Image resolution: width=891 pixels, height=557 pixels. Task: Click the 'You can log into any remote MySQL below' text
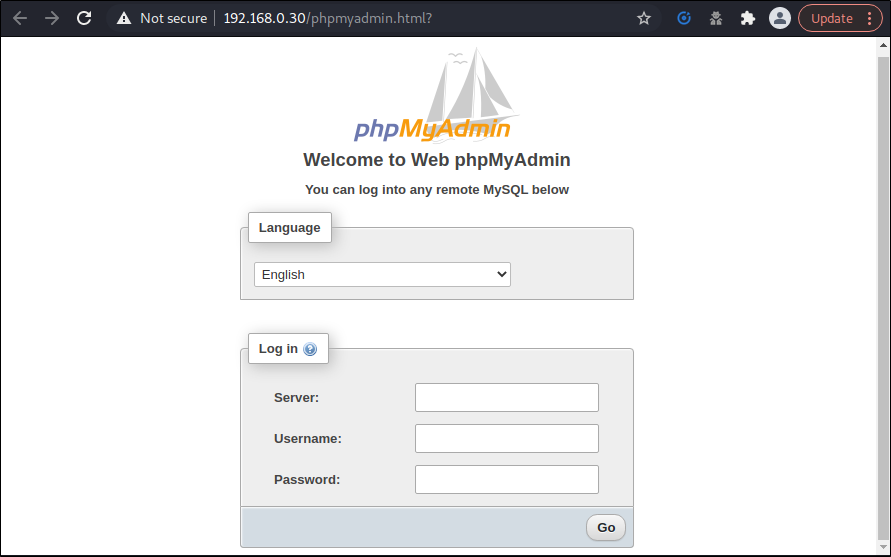pyautogui.click(x=436, y=190)
